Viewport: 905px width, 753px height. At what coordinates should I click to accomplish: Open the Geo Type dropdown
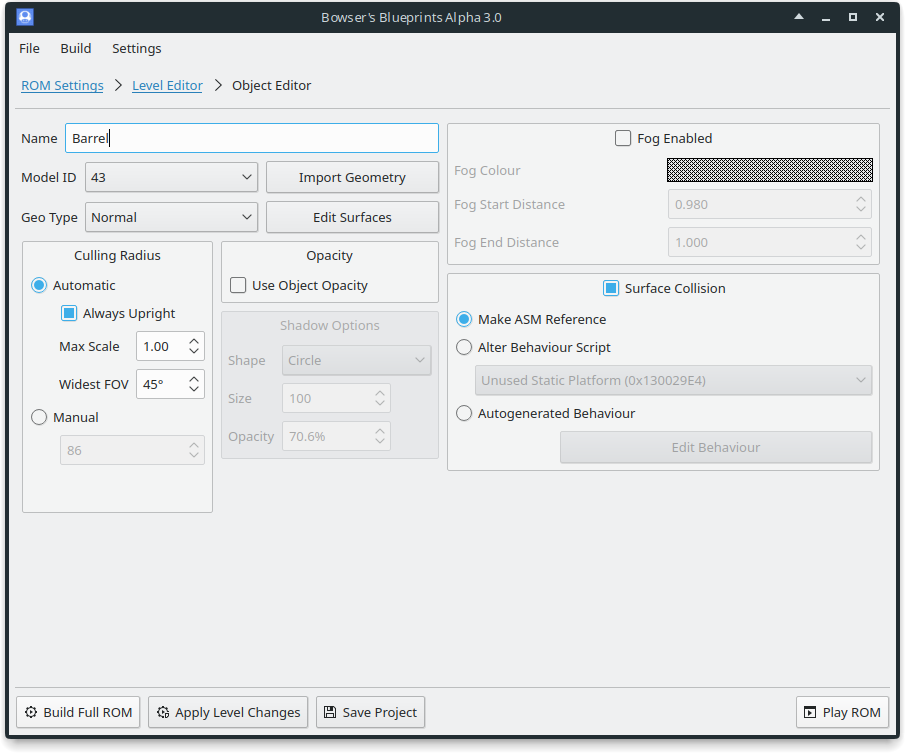[171, 218]
